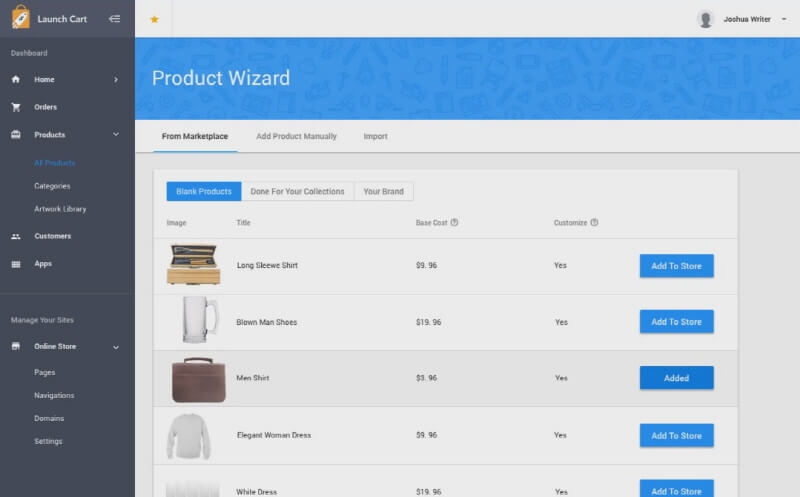Open All Products in sidebar
This screenshot has height=497, width=800.
point(55,163)
